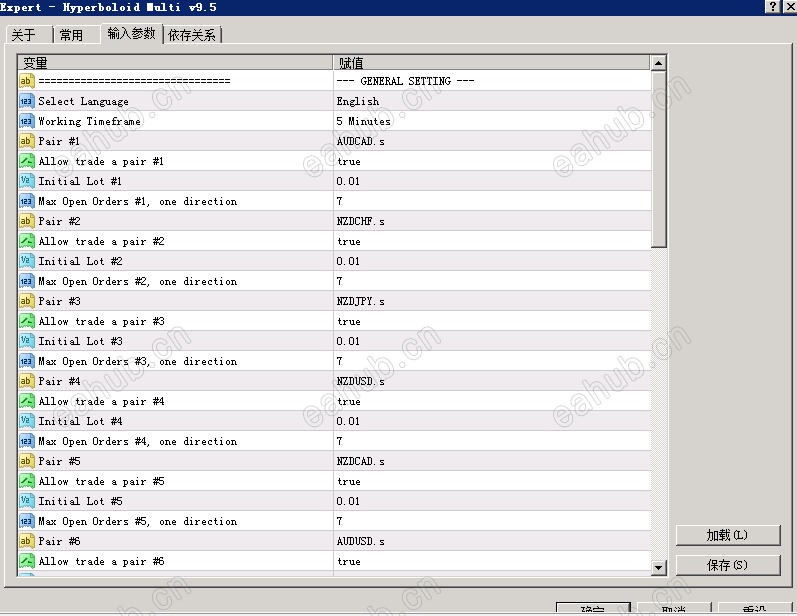Click the string icon beside Pair #1
Viewport: 797px width, 616px height.
[26, 141]
